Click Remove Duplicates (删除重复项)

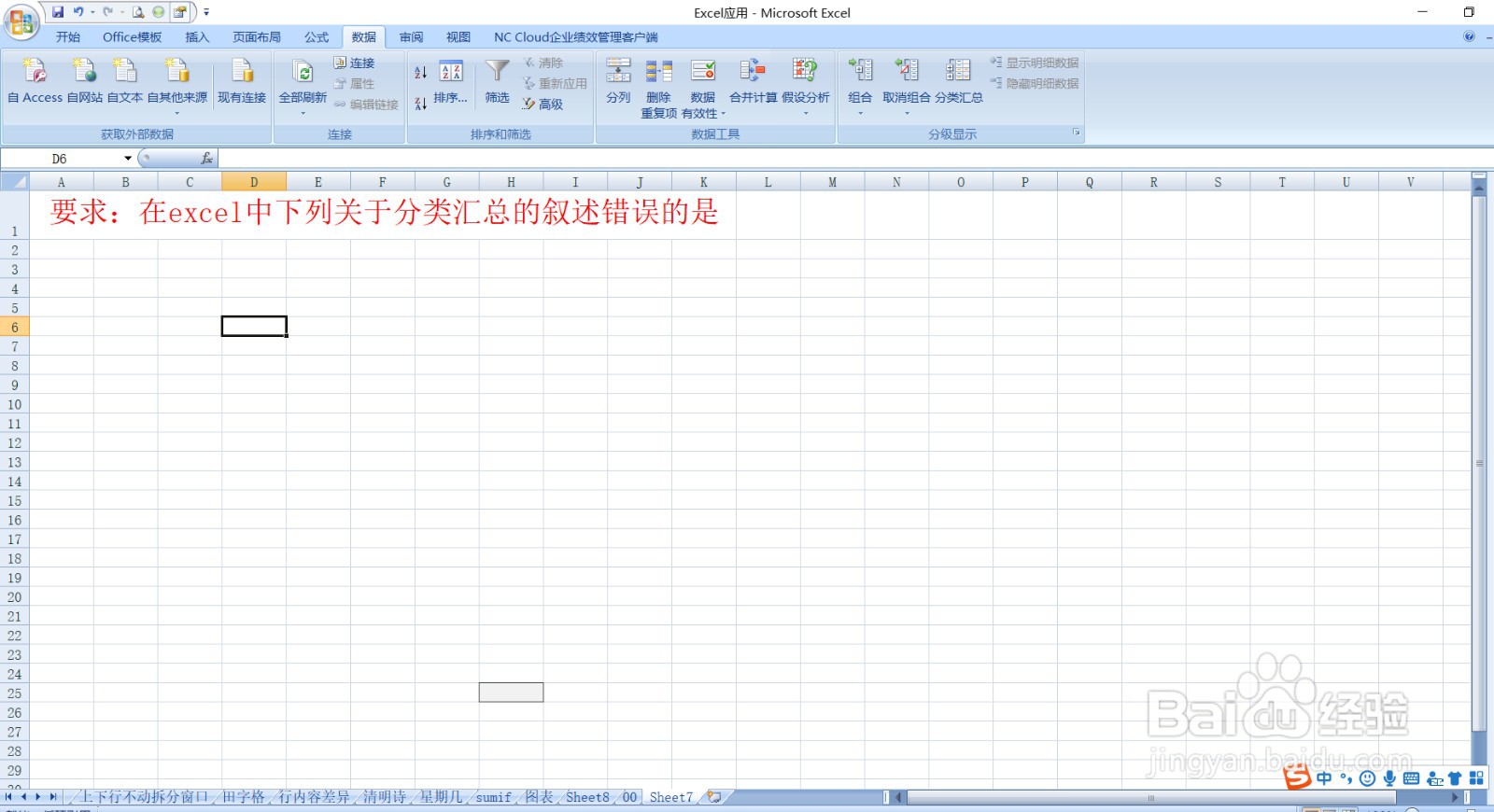[x=658, y=87]
